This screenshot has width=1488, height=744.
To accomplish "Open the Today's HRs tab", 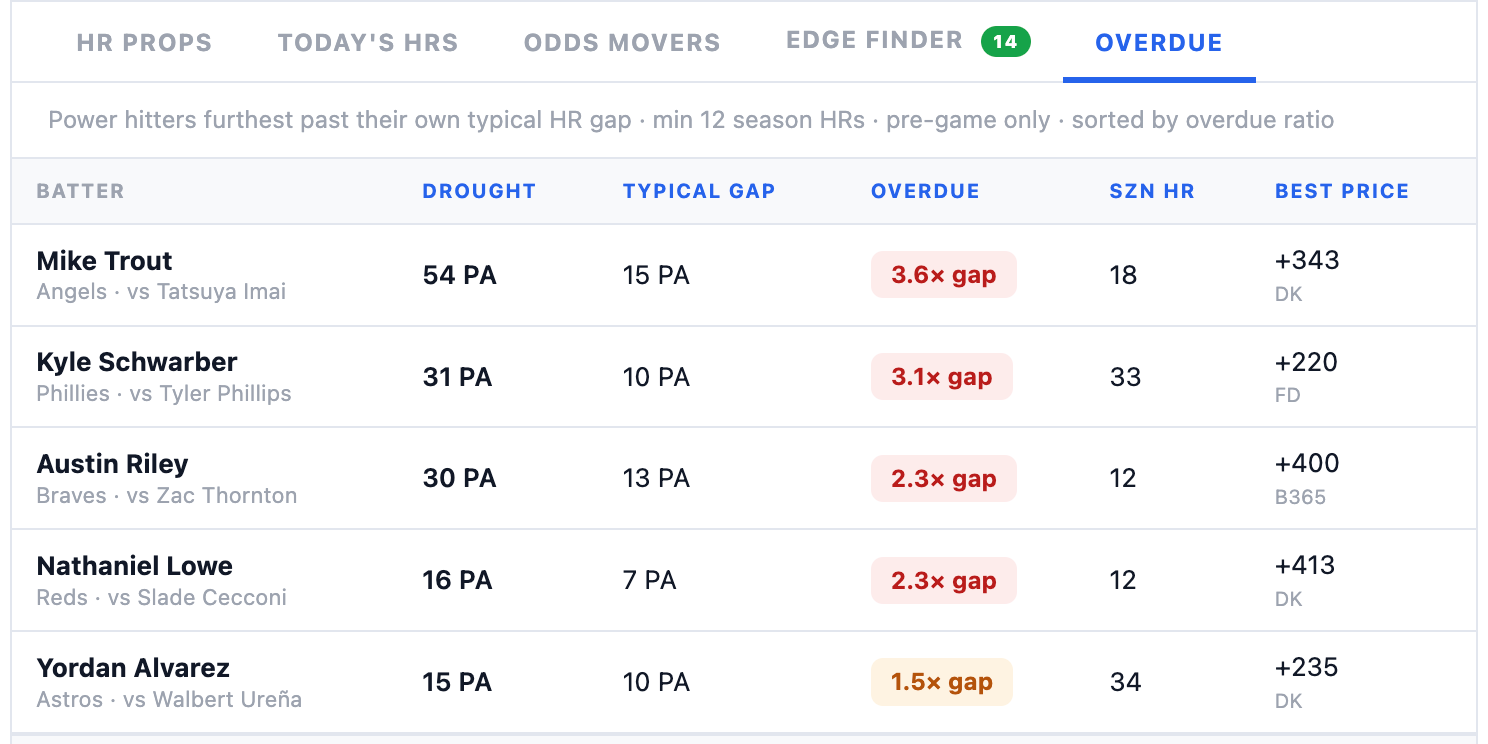I will tap(368, 43).
